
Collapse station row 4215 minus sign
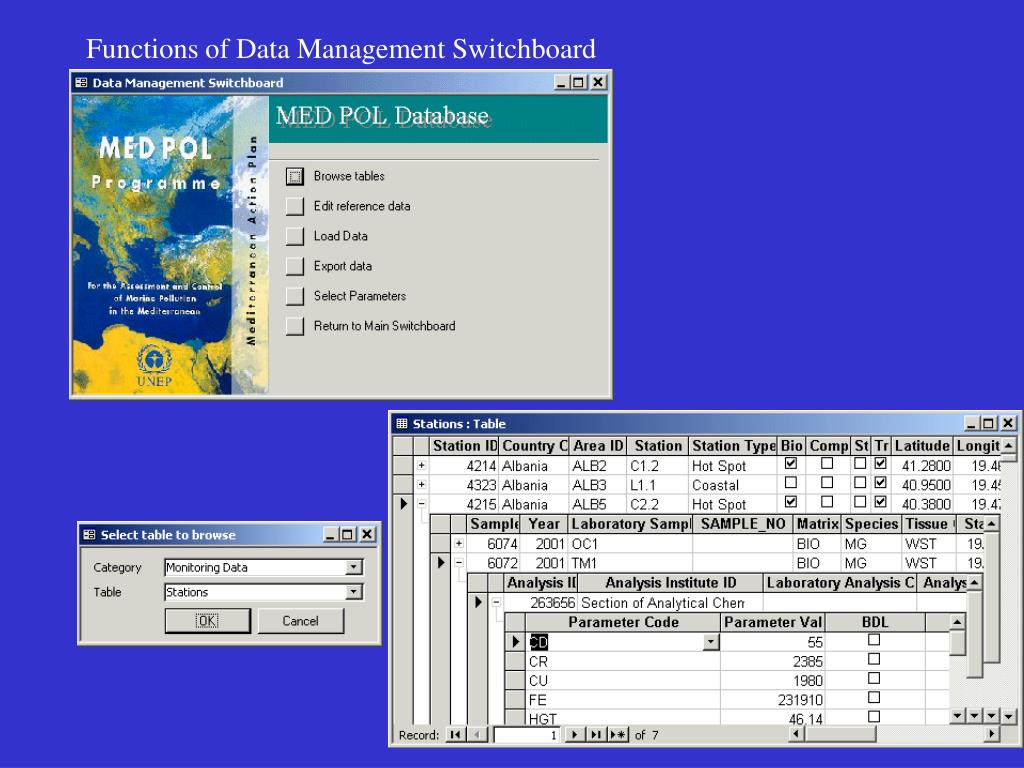422,504
